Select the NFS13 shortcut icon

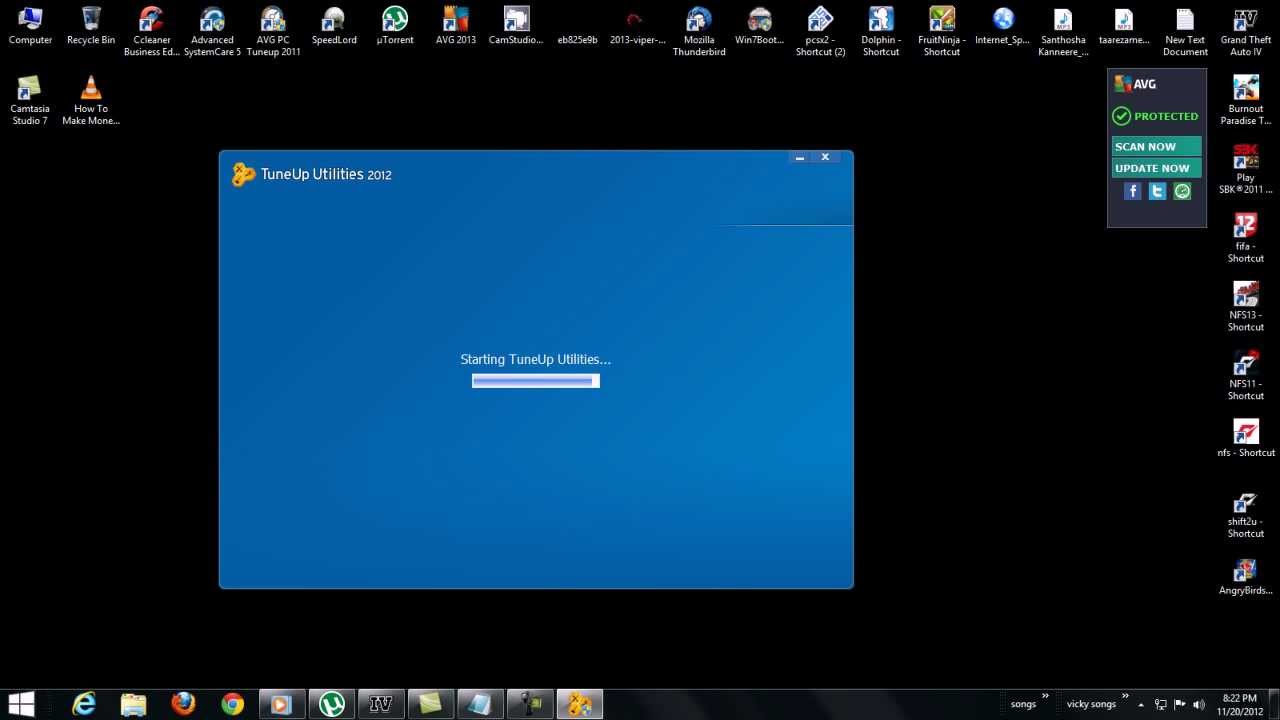[x=1246, y=307]
